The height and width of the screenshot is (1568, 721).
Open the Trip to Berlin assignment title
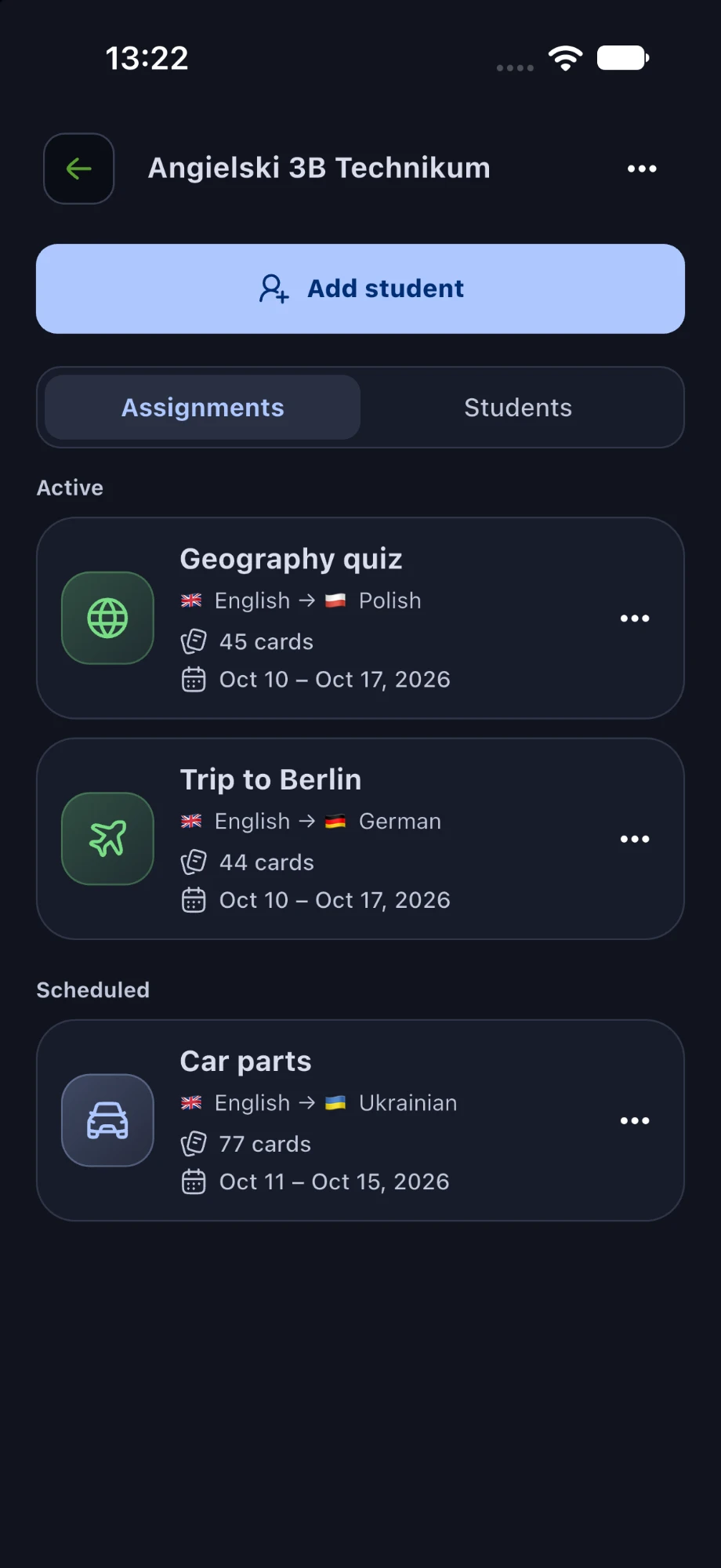[x=270, y=780]
